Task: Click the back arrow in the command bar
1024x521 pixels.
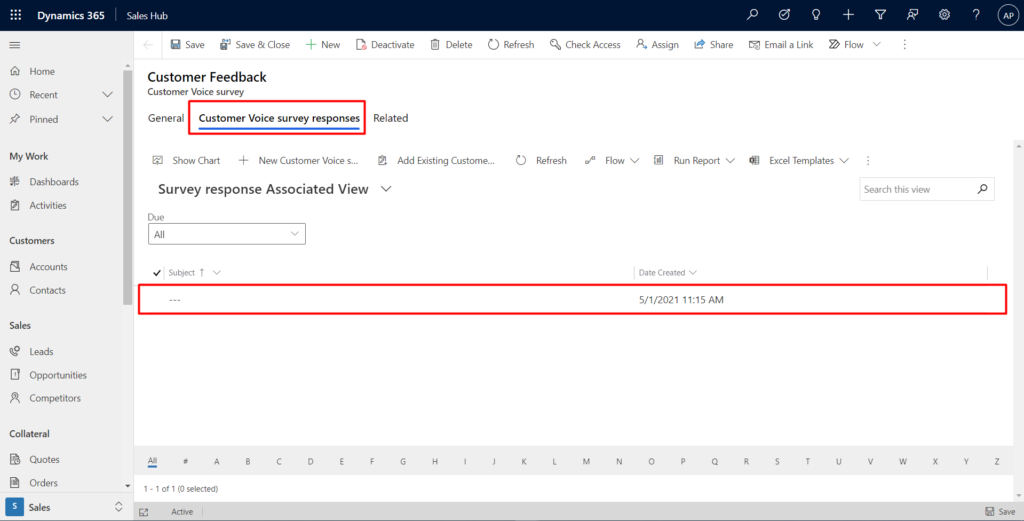Action: (148, 44)
